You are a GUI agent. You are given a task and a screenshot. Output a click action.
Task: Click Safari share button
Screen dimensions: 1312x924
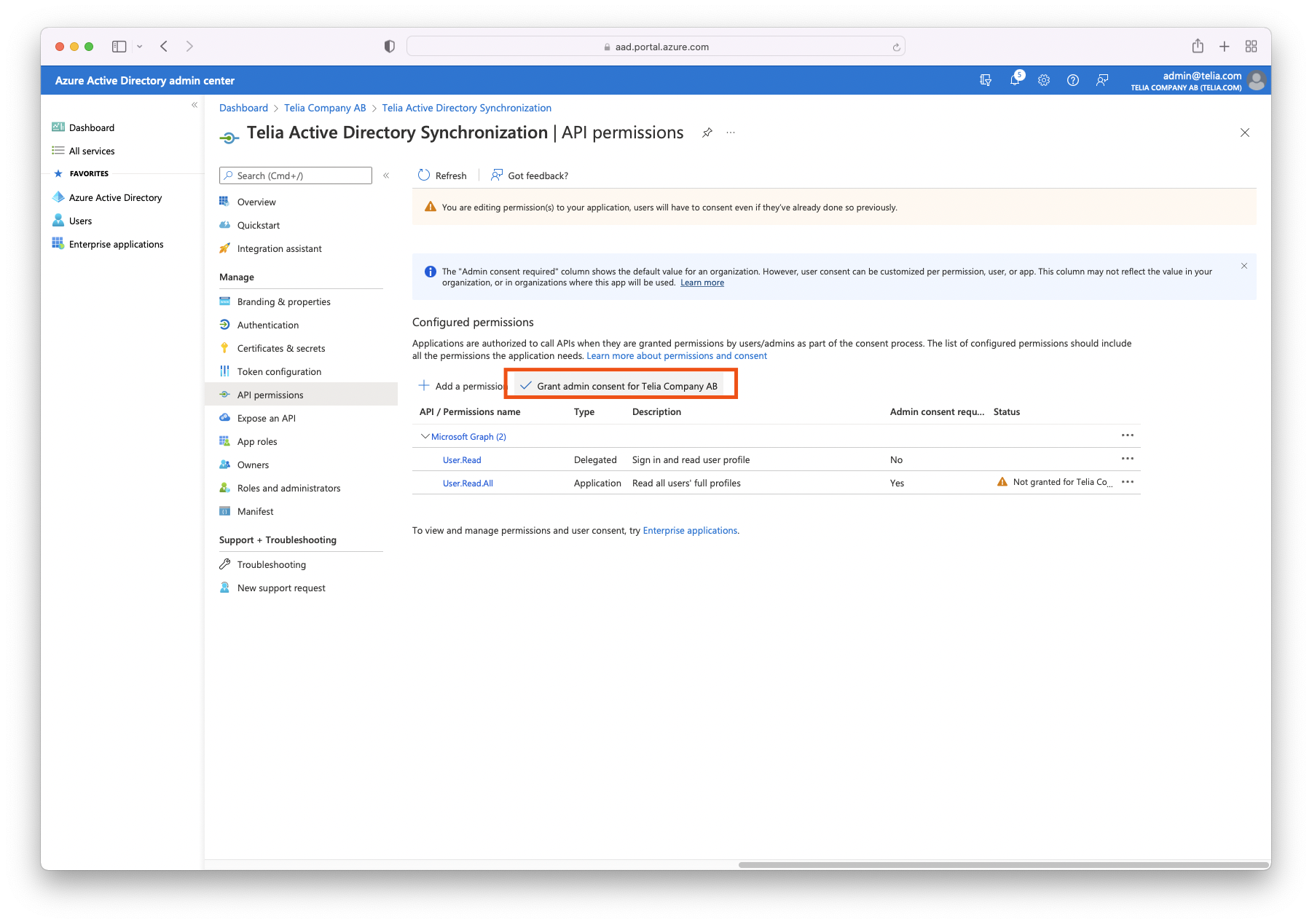(1198, 47)
